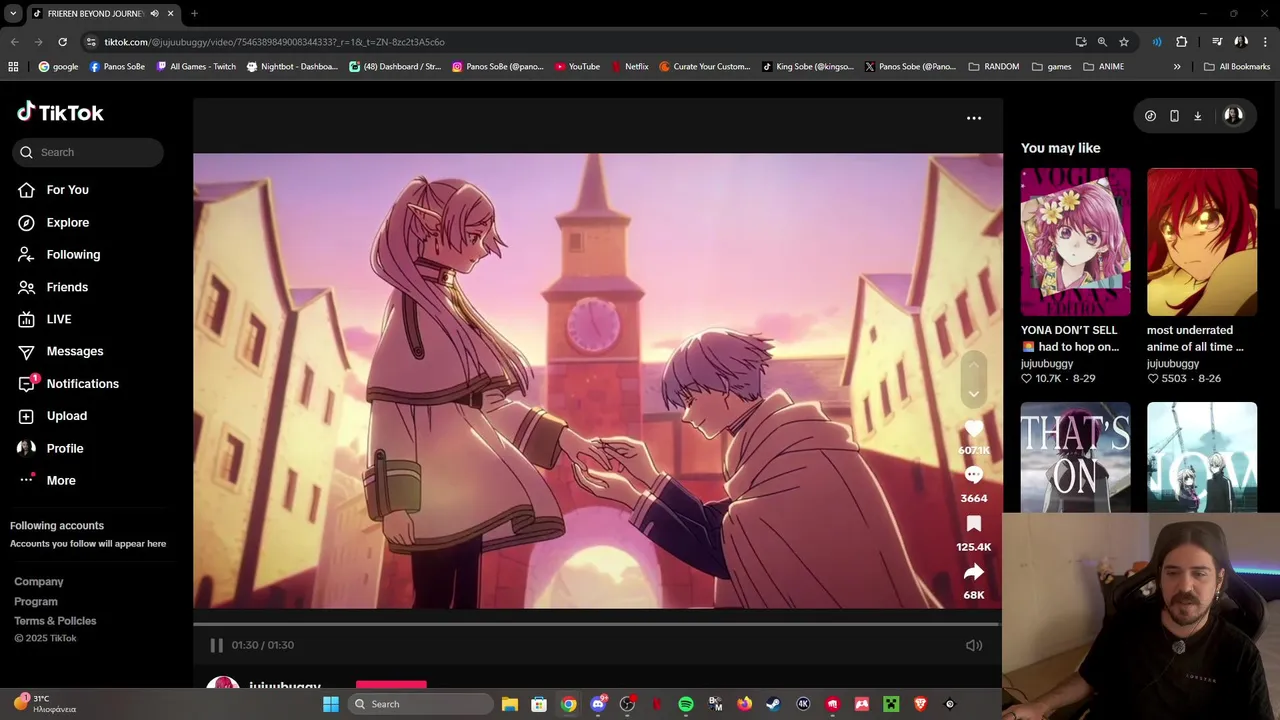1280x720 pixels.
Task: Open the Netflix bookmark
Action: point(629,67)
